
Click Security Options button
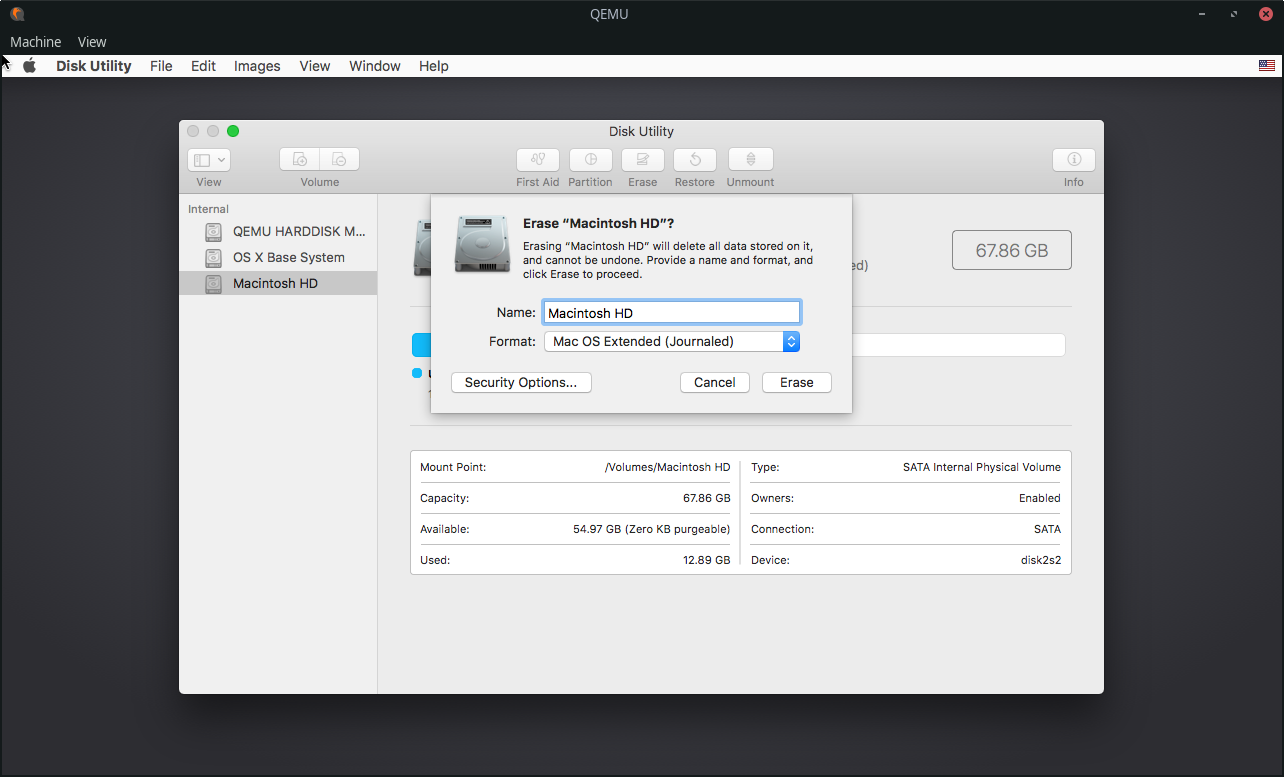point(521,382)
